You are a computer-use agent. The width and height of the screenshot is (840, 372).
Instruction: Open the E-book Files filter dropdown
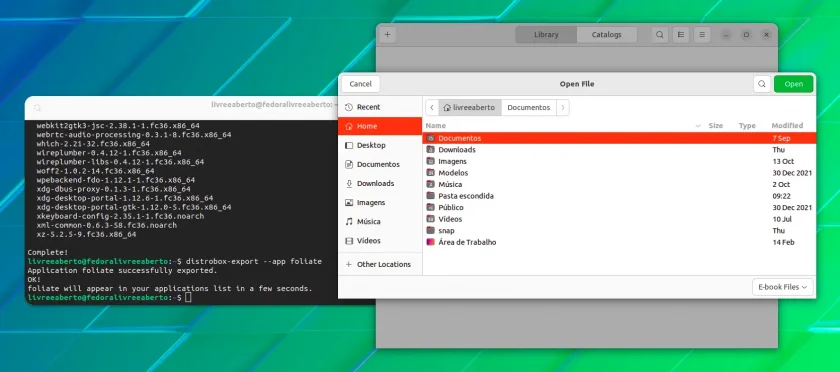tap(783, 287)
